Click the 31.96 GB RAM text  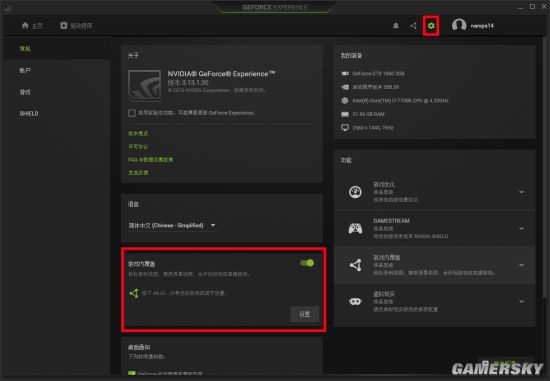[368, 114]
